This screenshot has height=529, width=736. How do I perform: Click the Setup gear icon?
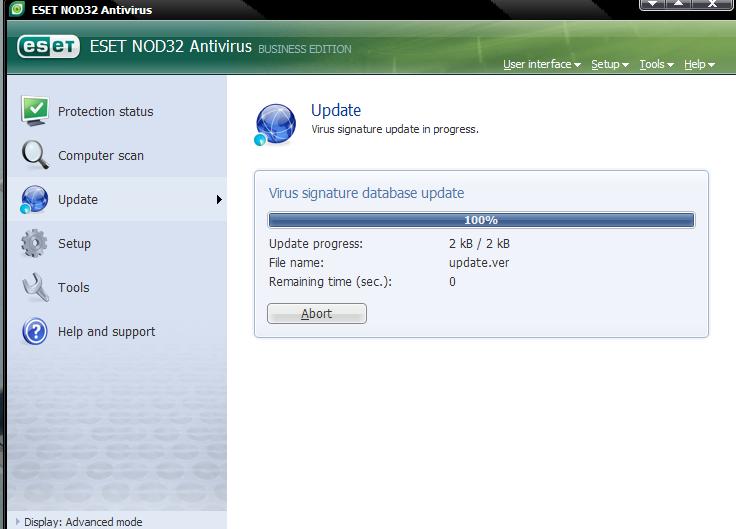[34, 243]
